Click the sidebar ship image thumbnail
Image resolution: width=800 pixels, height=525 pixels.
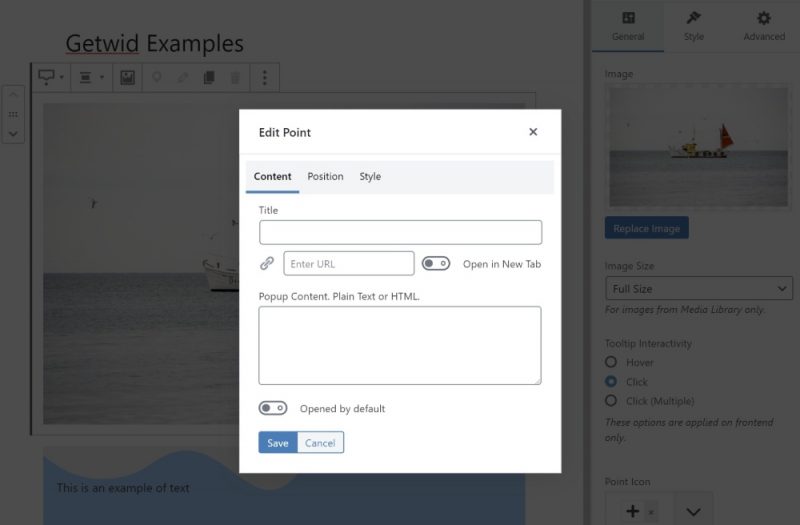pyautogui.click(x=698, y=147)
